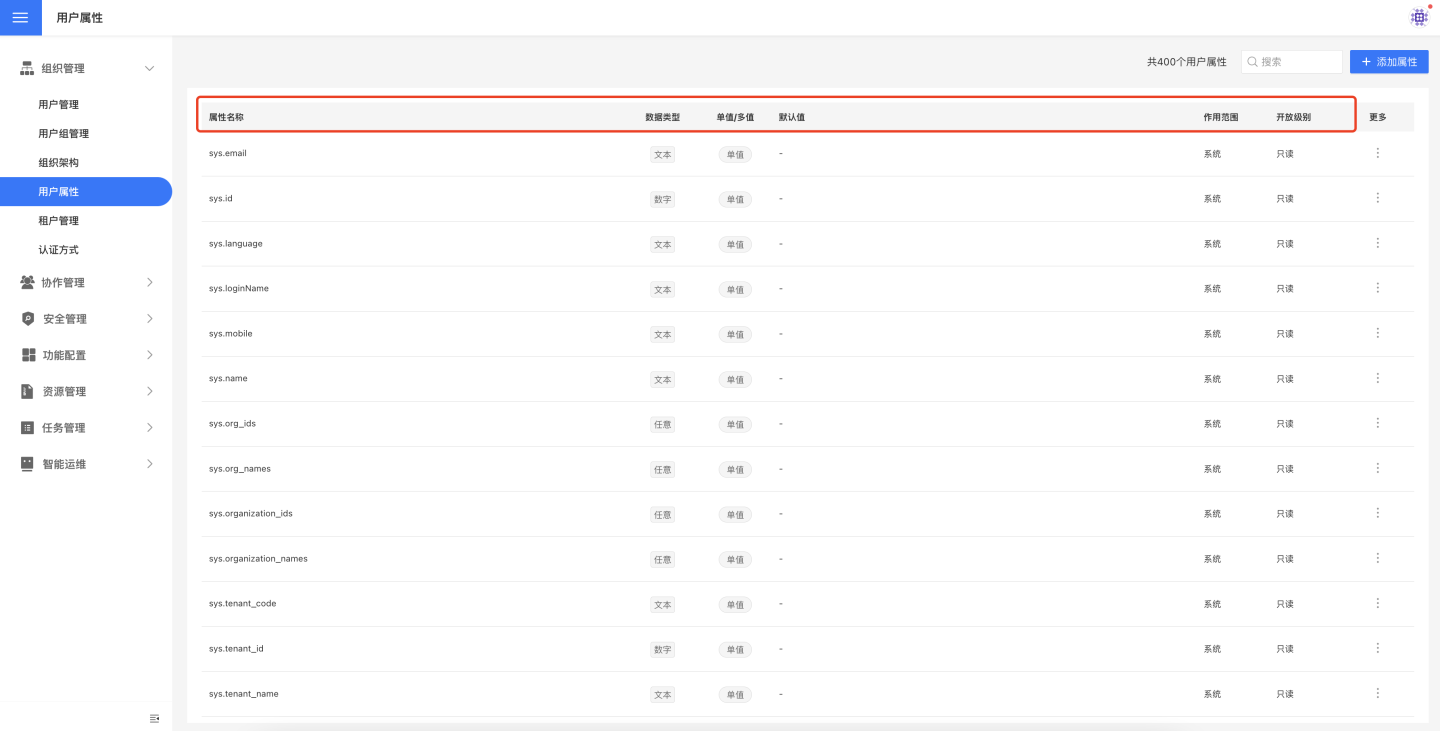This screenshot has height=731, width=1440.
Task: Open the user avatar icon at top right
Action: pos(1418,17)
